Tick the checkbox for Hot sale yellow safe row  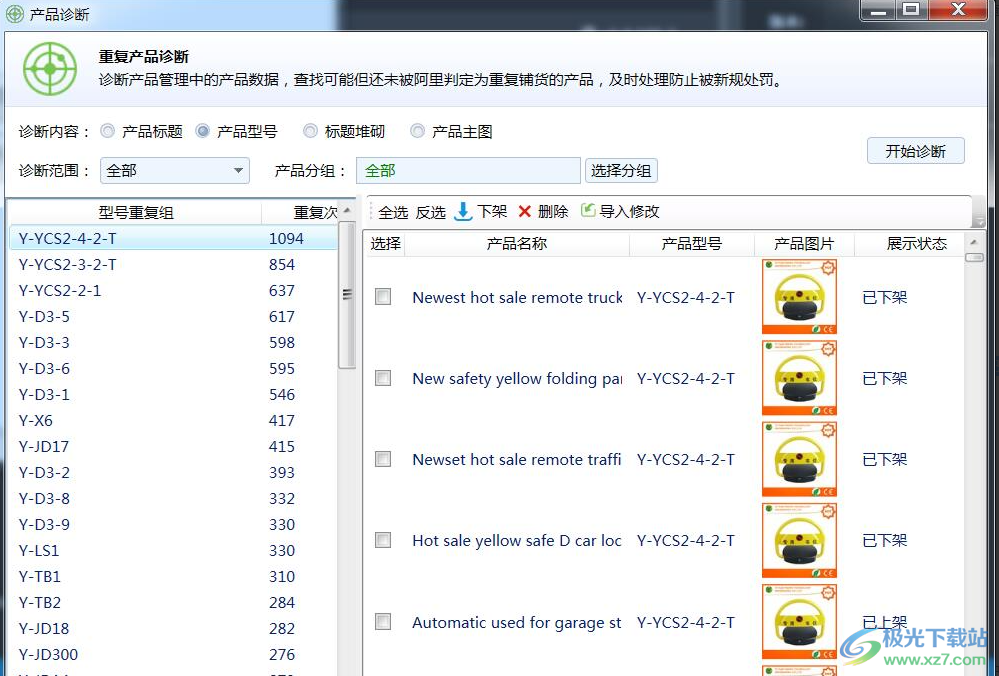(x=383, y=540)
